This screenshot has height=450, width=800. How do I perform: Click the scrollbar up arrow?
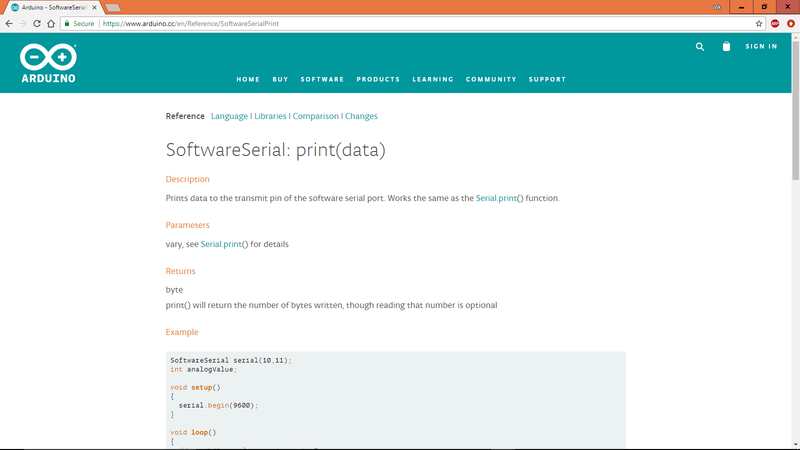click(x=795, y=37)
